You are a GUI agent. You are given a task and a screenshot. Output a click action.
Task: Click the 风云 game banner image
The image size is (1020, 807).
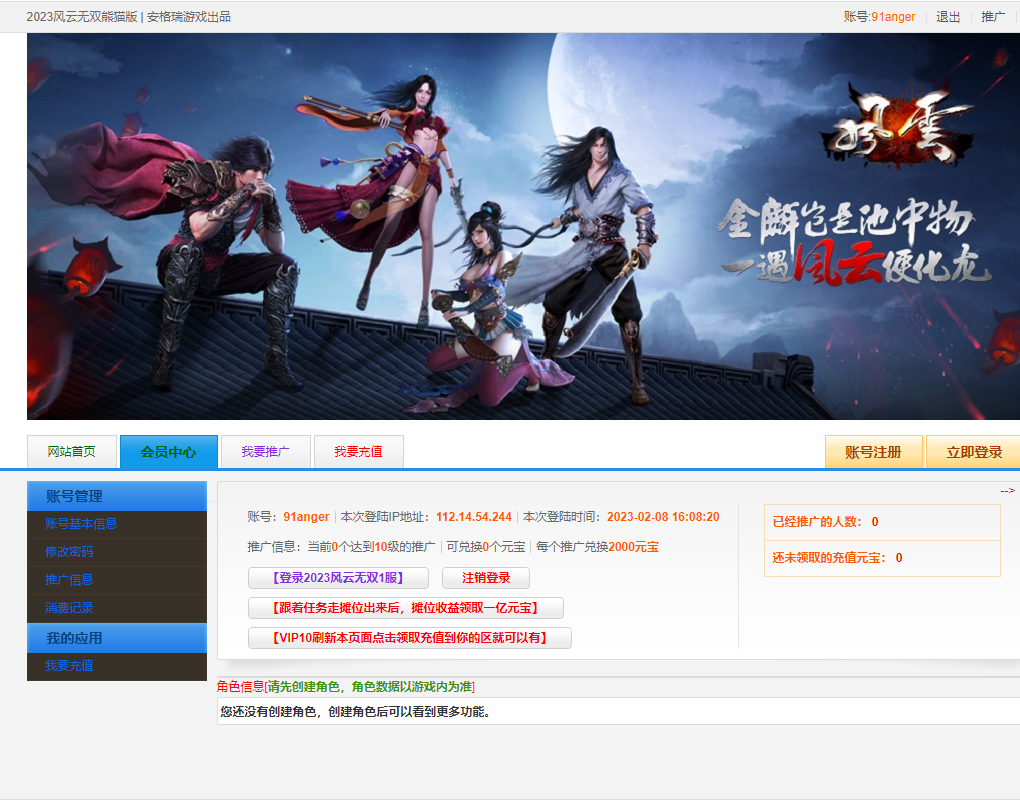pyautogui.click(x=523, y=226)
